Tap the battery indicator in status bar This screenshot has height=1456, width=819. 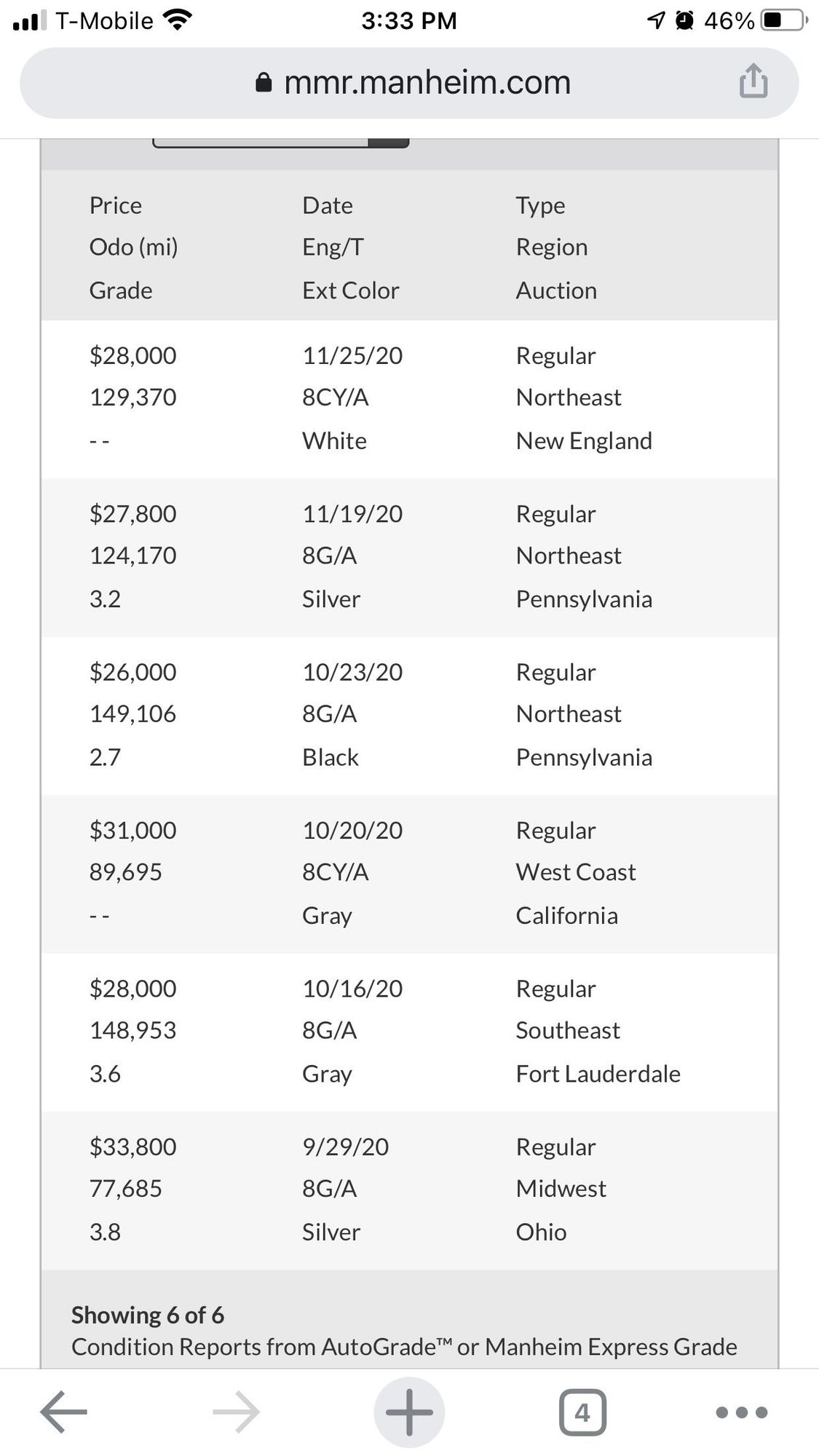tap(783, 20)
